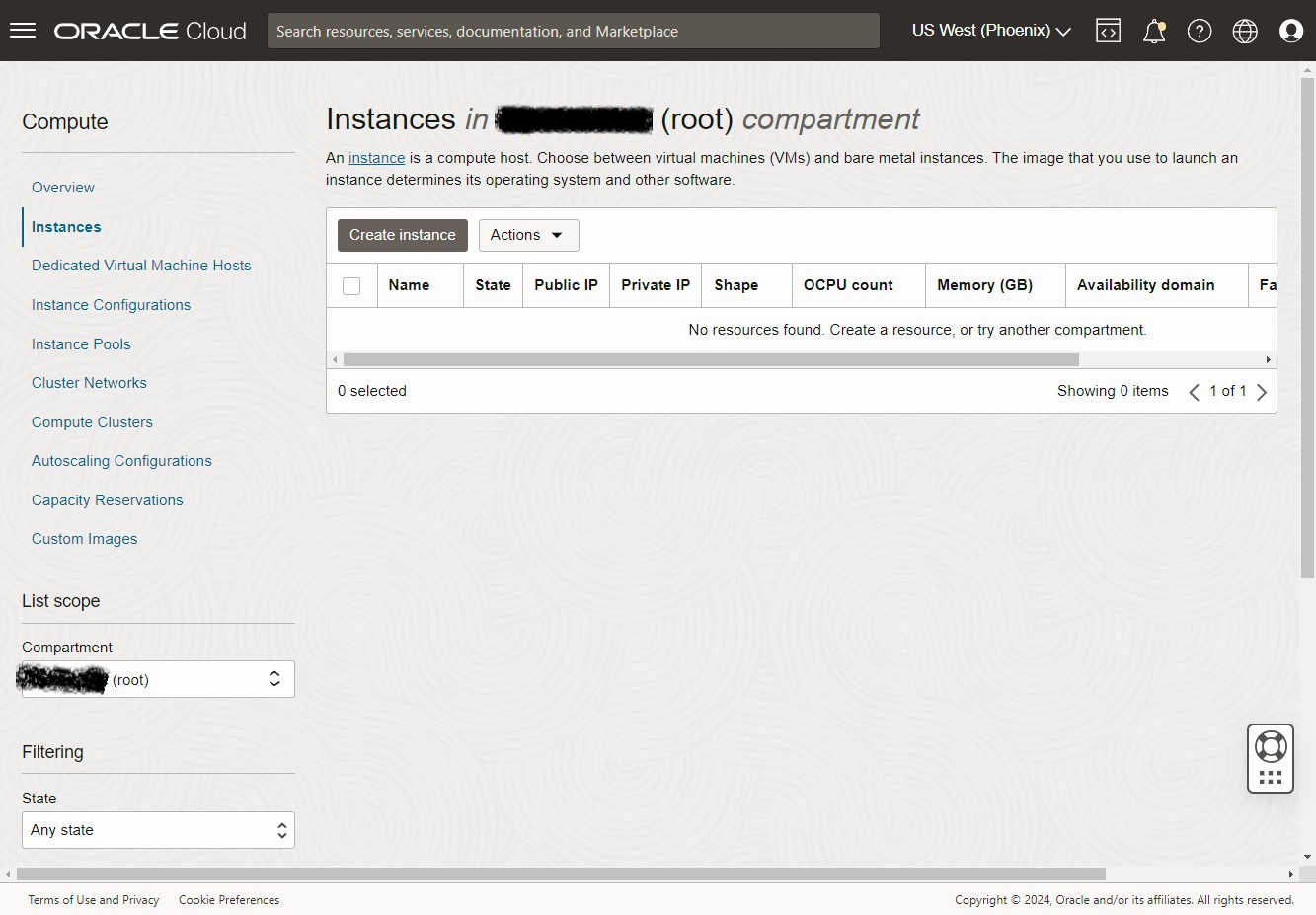This screenshot has height=915, width=1316.
Task: Open the Compartment selector dropdown
Action: [x=158, y=679]
